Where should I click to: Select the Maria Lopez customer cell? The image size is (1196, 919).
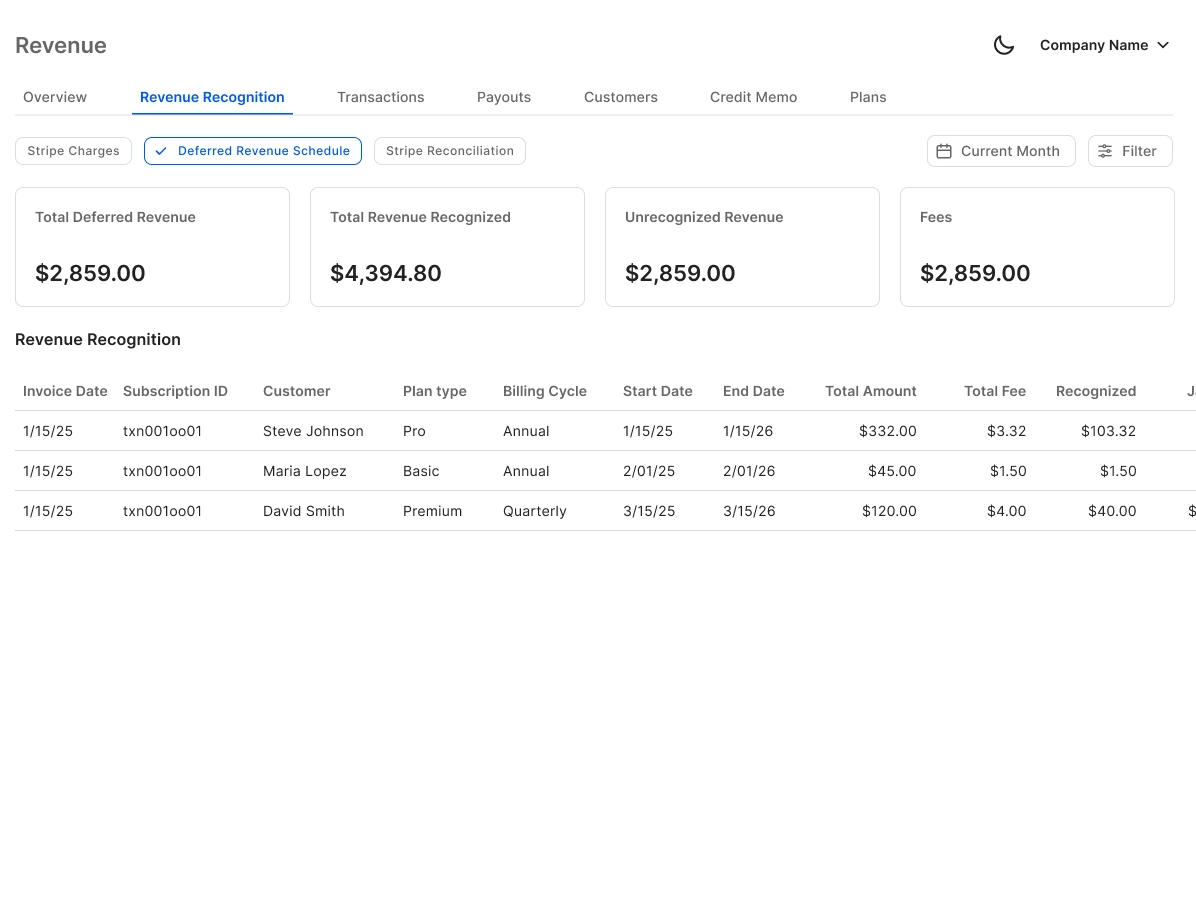tap(304, 471)
